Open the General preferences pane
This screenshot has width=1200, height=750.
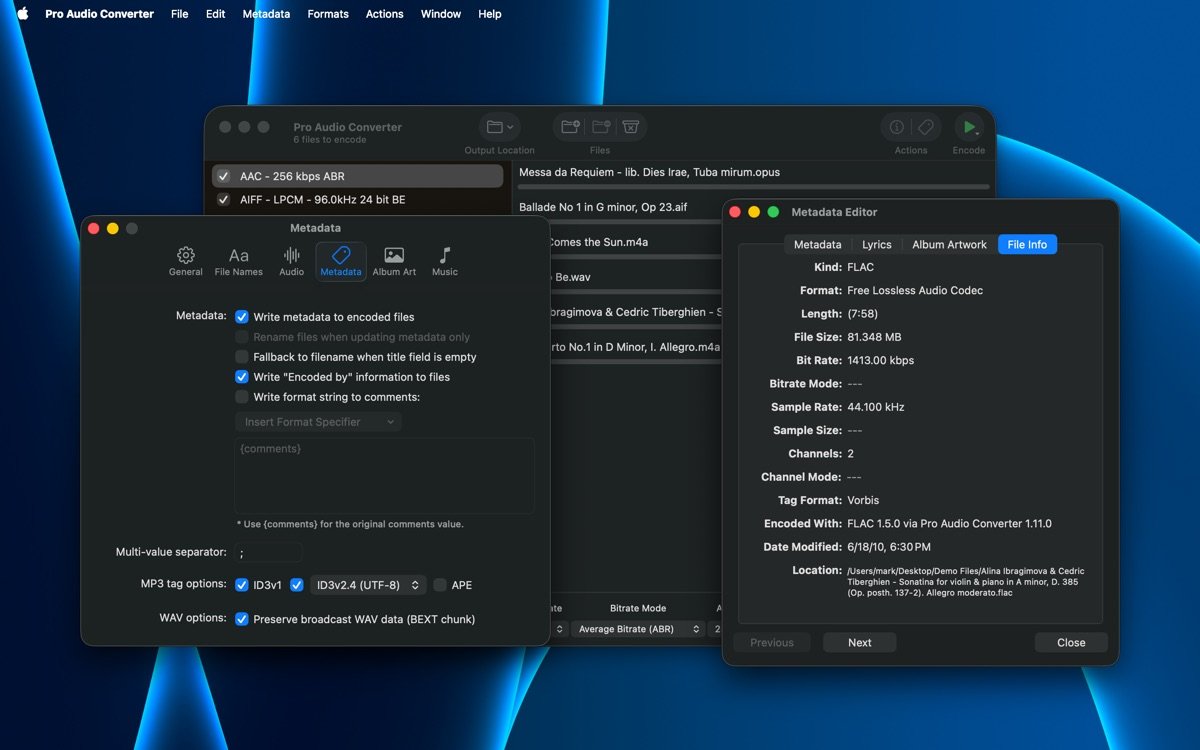pyautogui.click(x=185, y=261)
